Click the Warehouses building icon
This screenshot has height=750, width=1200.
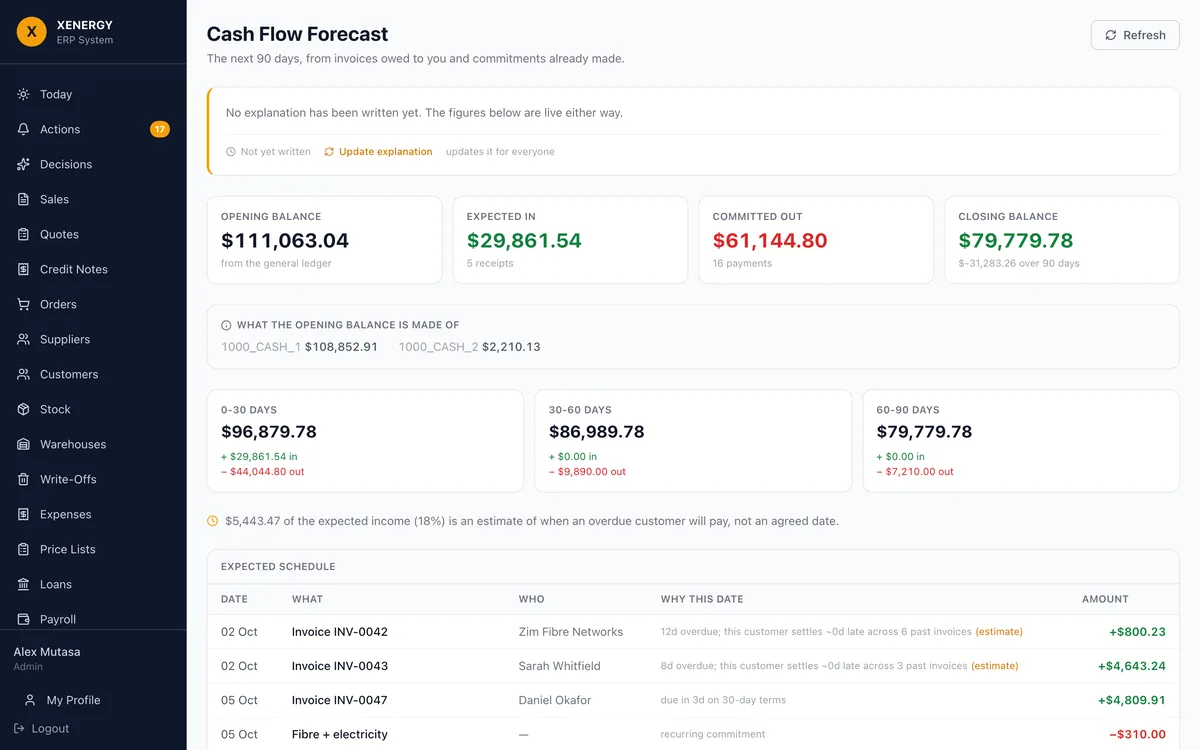click(x=23, y=444)
